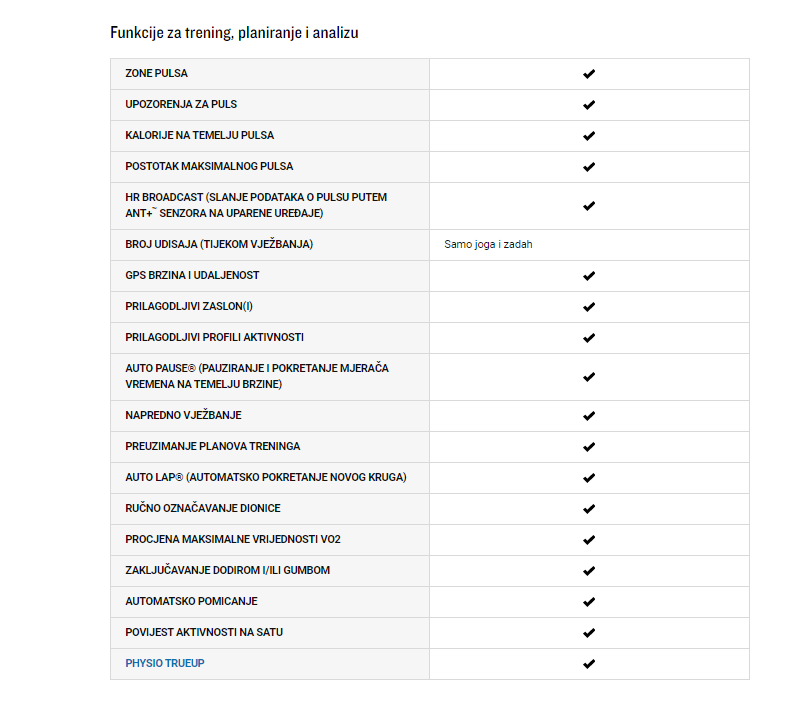
Task: Click the Physio TrueUp row checkmark
Action: point(589,663)
